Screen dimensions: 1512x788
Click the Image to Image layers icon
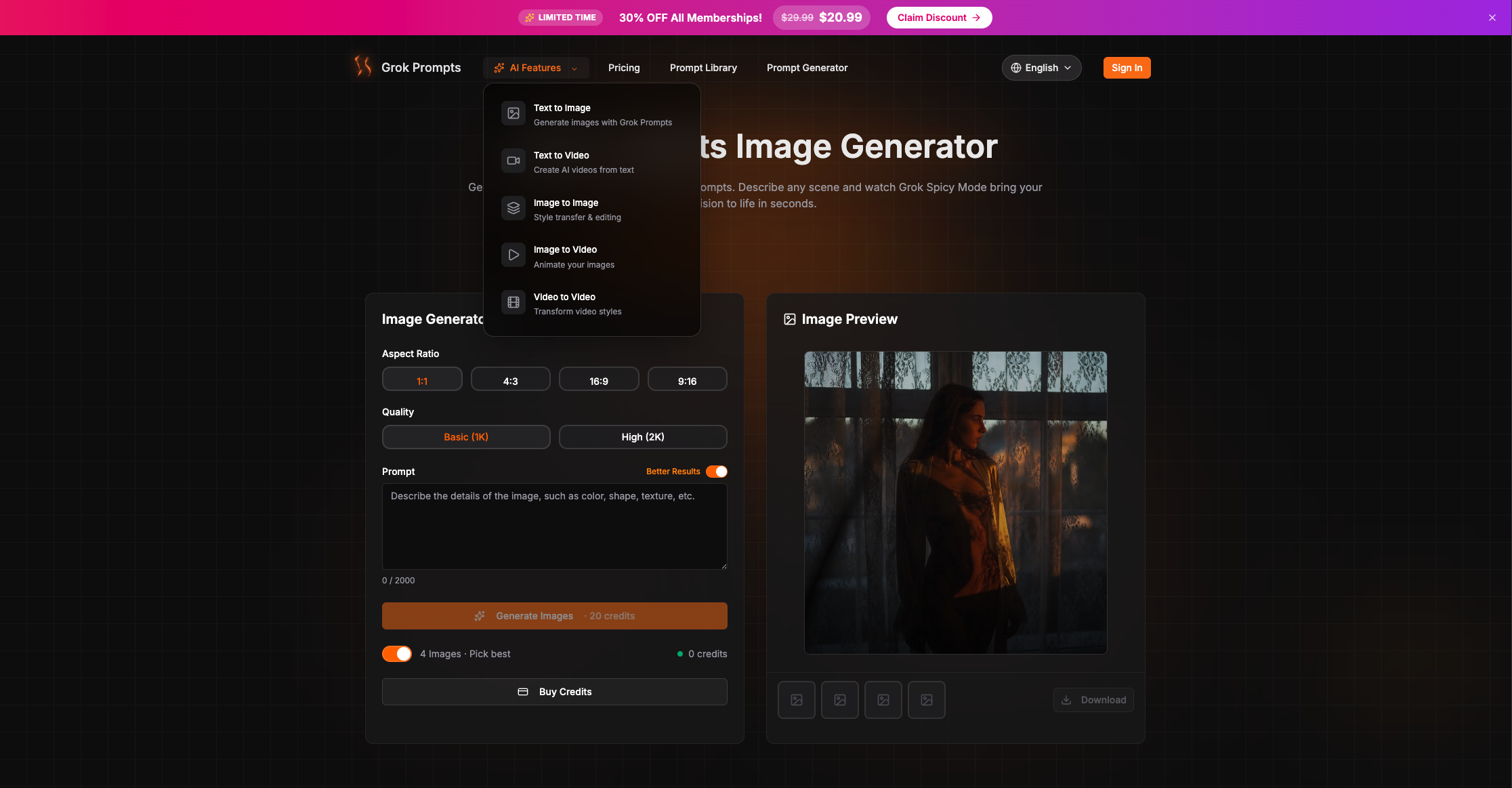[513, 209]
